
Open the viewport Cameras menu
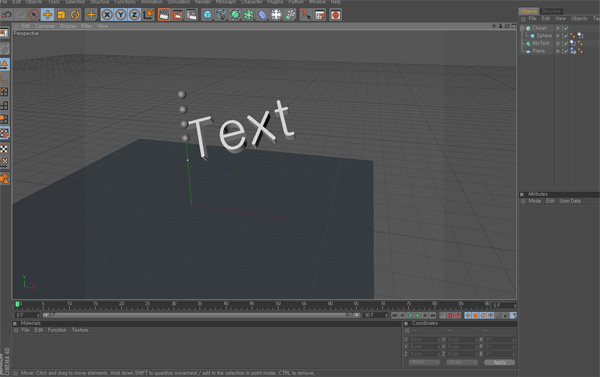[x=45, y=26]
